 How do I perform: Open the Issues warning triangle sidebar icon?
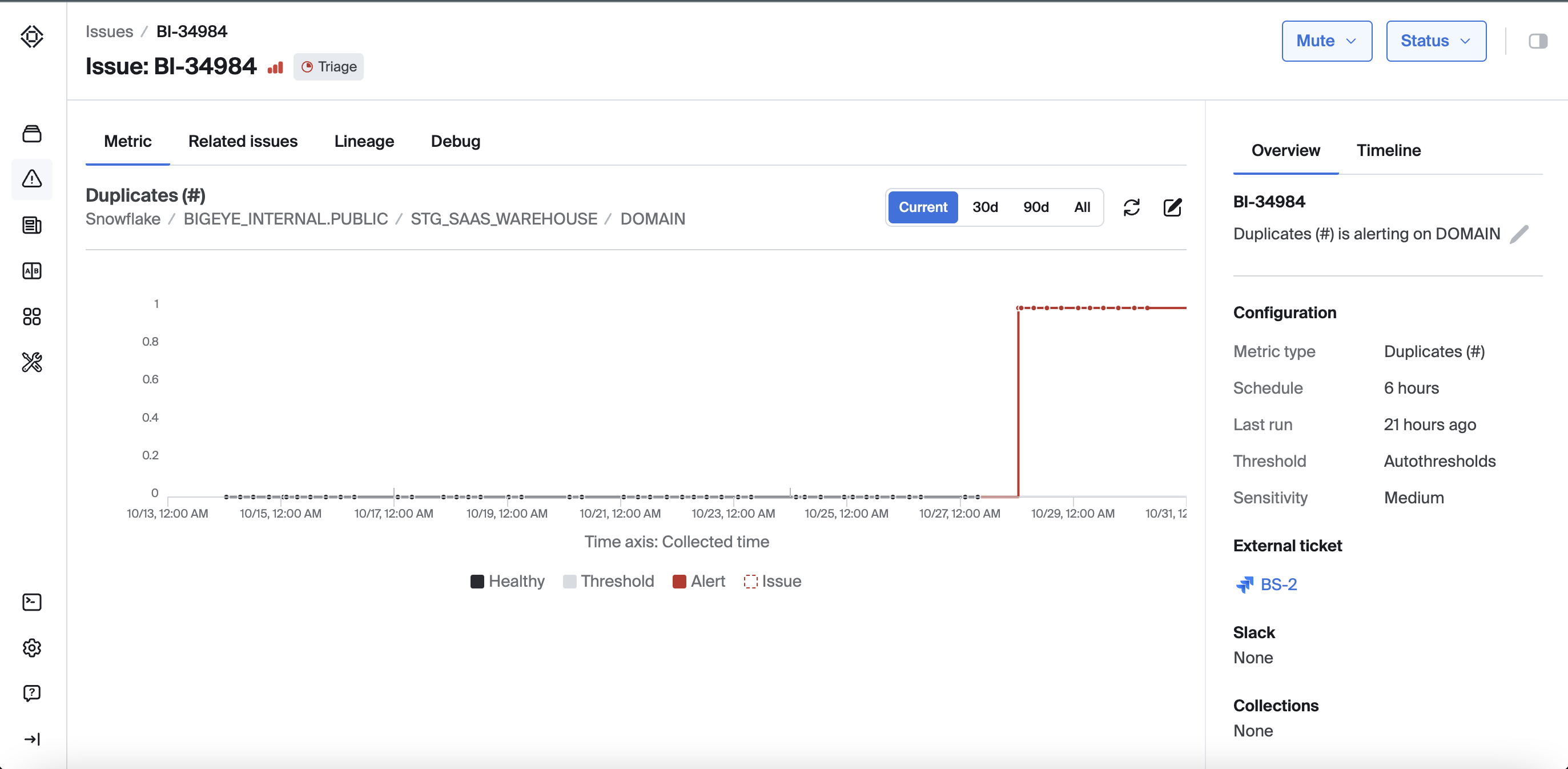[x=31, y=179]
